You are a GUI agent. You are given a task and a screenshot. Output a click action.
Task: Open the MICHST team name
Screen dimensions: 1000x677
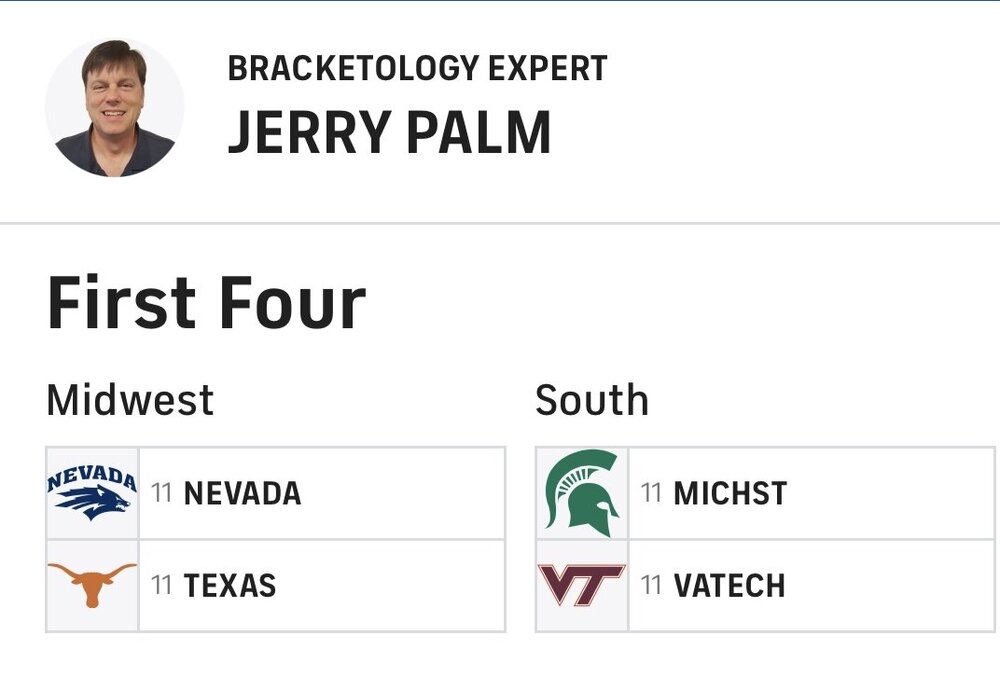(730, 493)
